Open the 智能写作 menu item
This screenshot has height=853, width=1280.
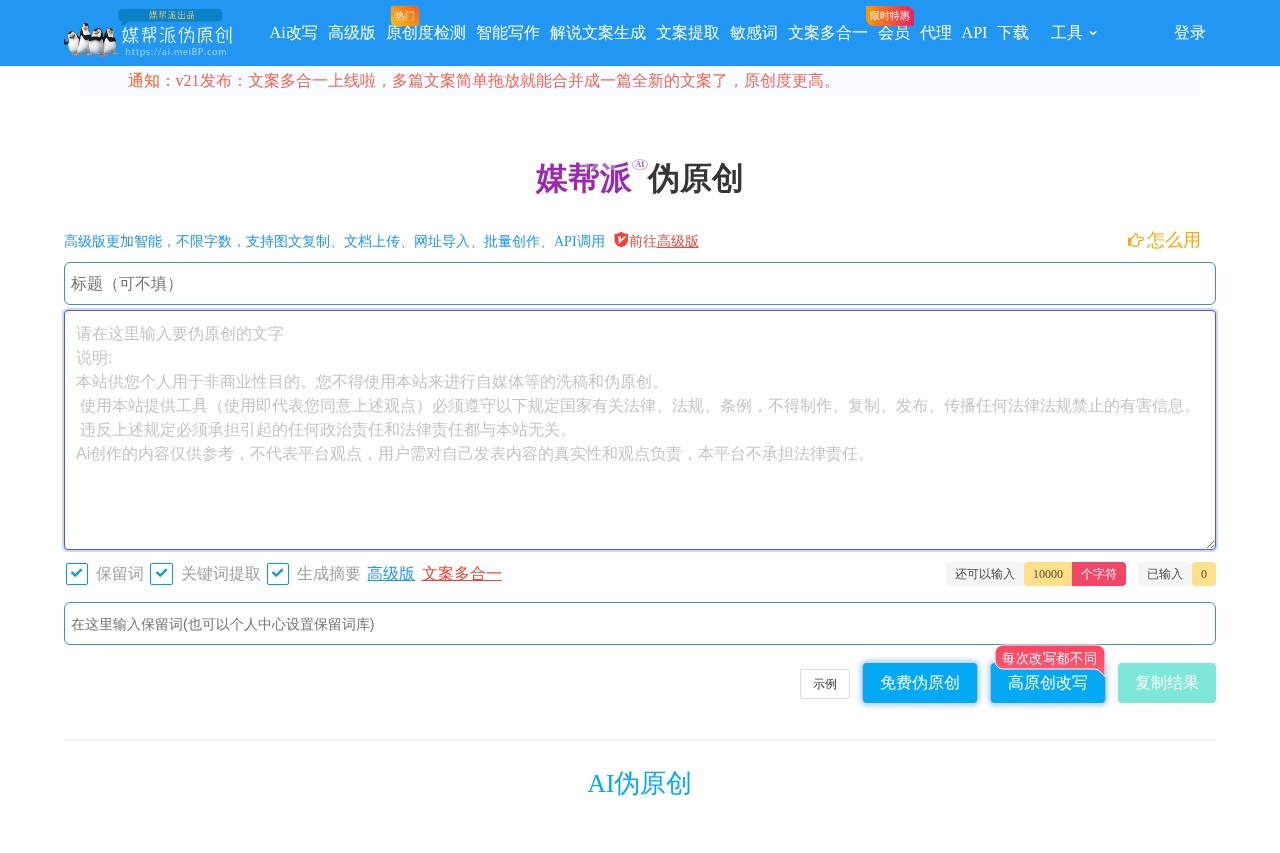(508, 33)
